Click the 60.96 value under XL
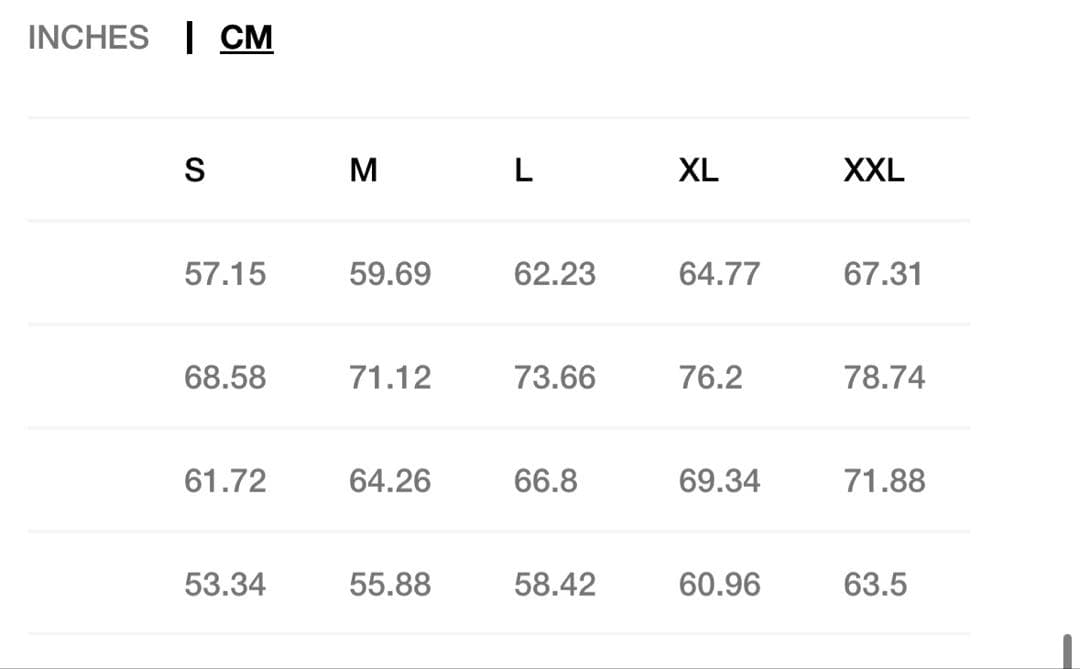Image resolution: width=1080 pixels, height=669 pixels. coord(719,584)
